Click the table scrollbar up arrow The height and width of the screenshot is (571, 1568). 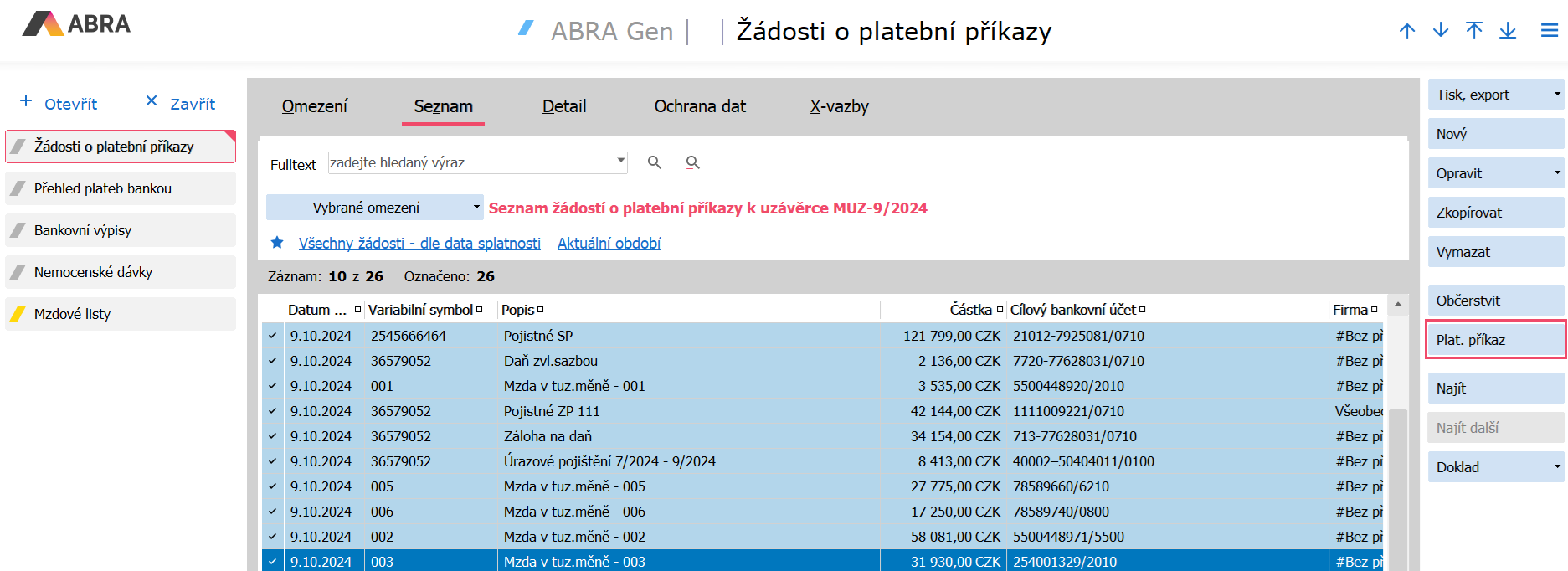(1397, 306)
